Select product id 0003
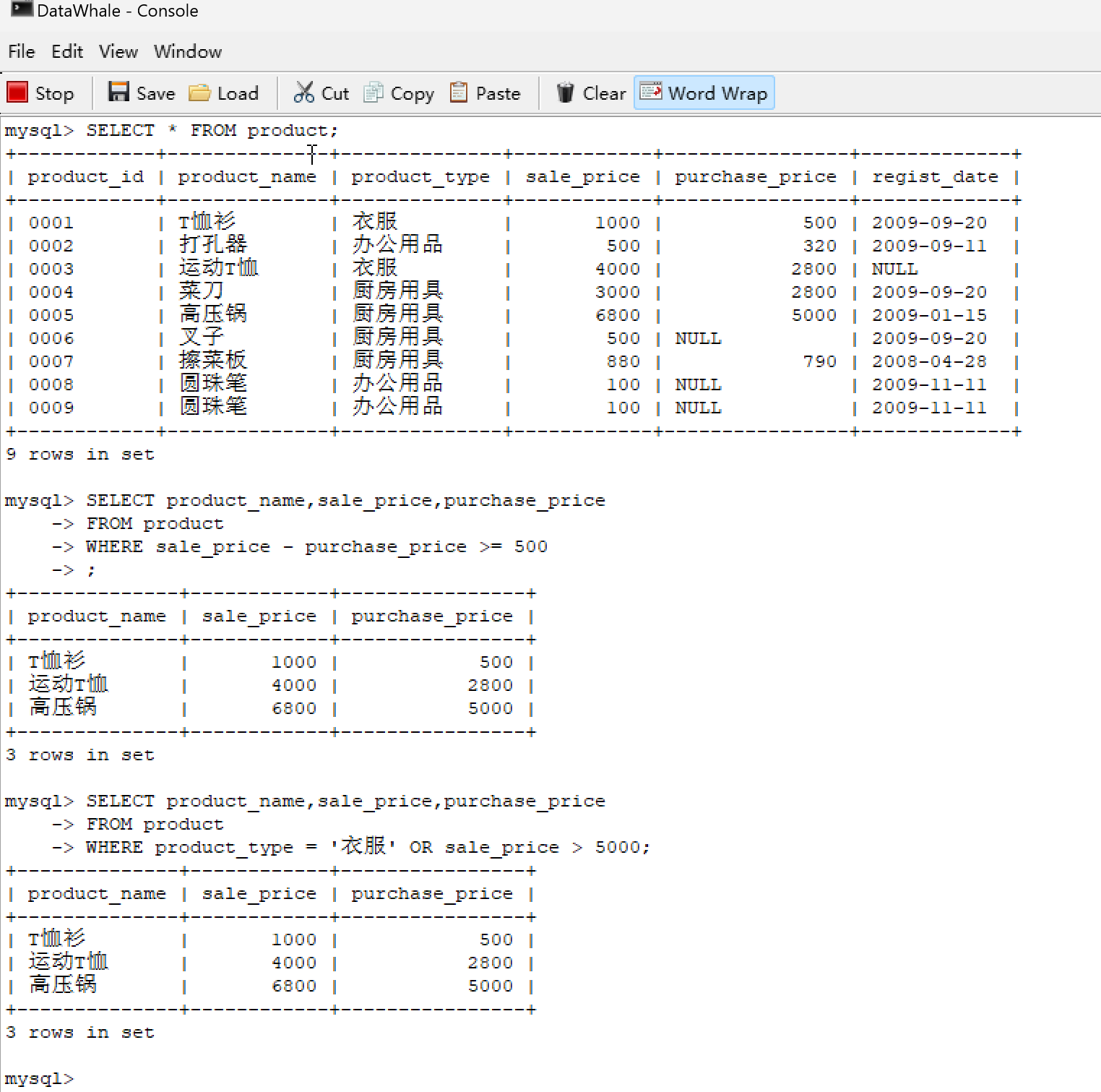Image resolution: width=1101 pixels, height=1092 pixels. click(x=51, y=269)
